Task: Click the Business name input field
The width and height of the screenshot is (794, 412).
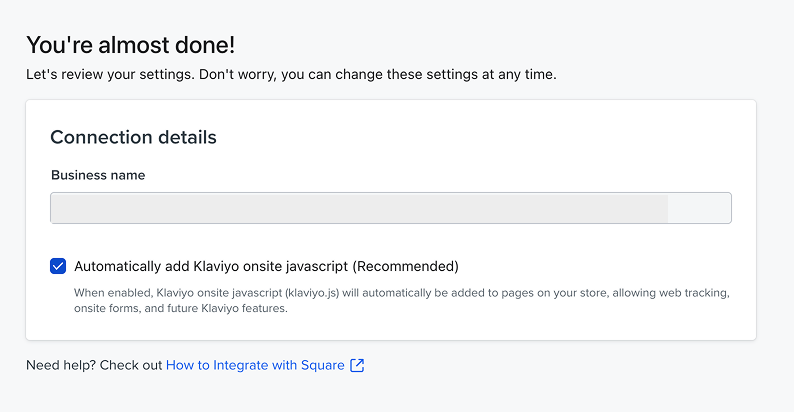Action: pyautogui.click(x=360, y=208)
